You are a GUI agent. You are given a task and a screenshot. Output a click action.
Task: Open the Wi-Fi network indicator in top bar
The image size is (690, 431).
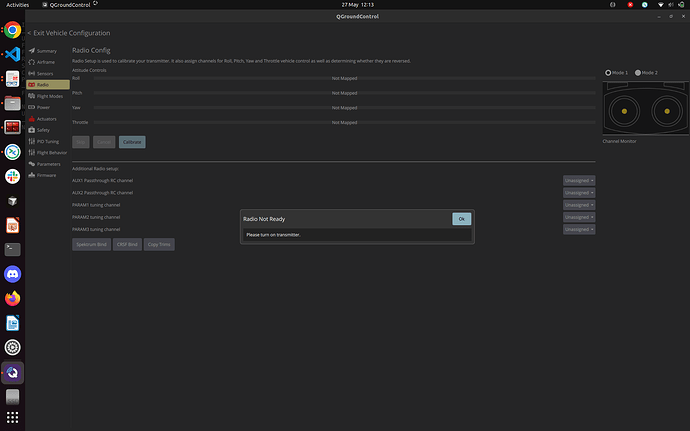(x=660, y=5)
